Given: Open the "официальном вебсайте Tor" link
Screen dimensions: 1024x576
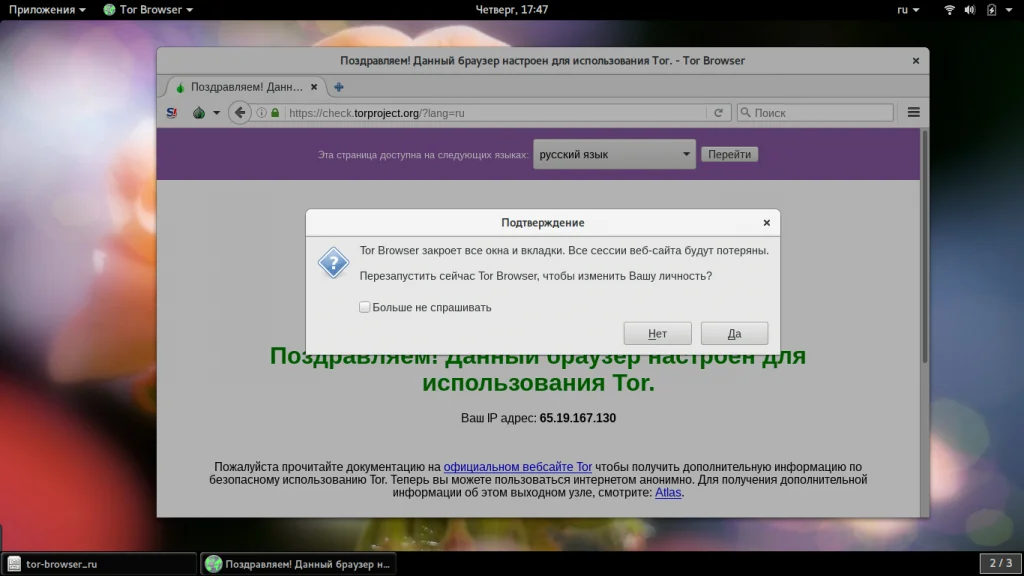Looking at the screenshot, I should (518, 467).
